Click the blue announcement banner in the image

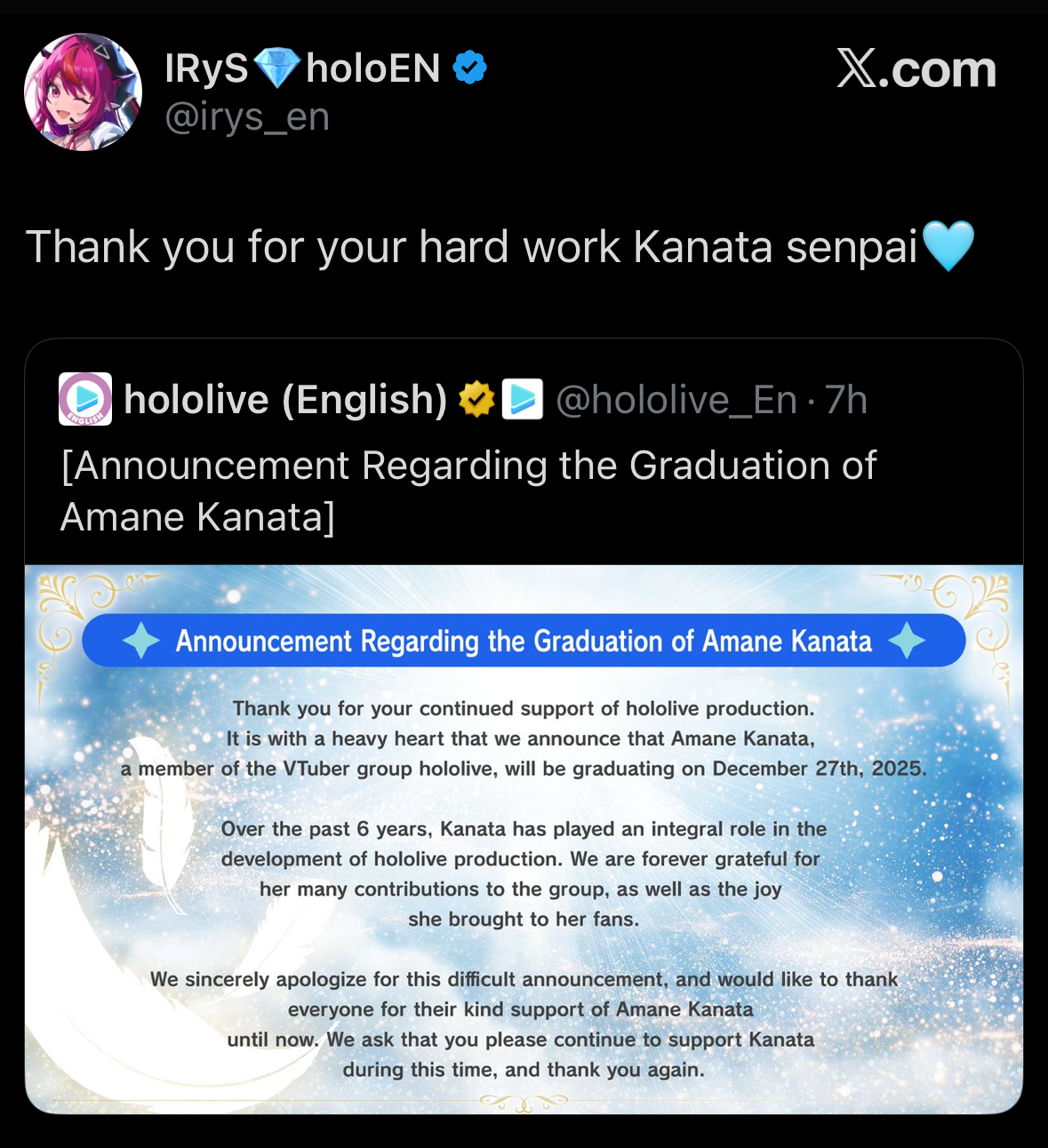(x=524, y=641)
